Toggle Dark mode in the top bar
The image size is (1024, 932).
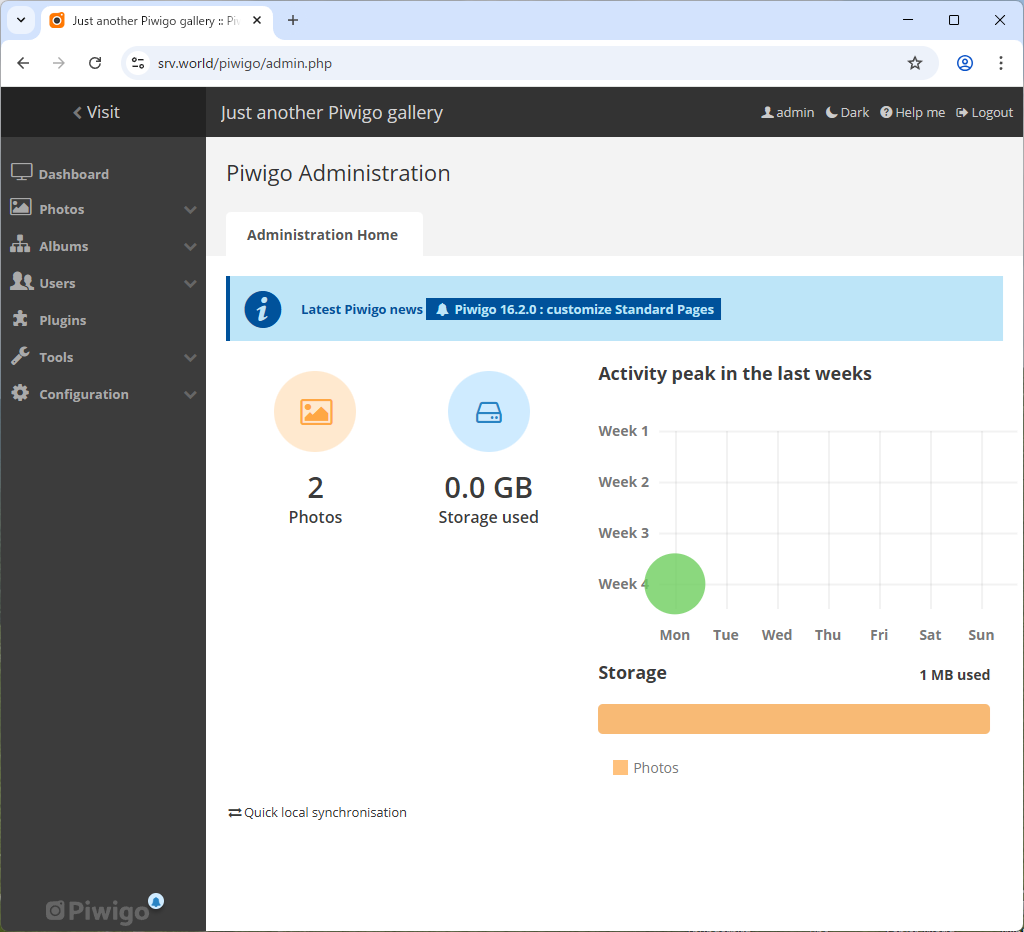(846, 112)
